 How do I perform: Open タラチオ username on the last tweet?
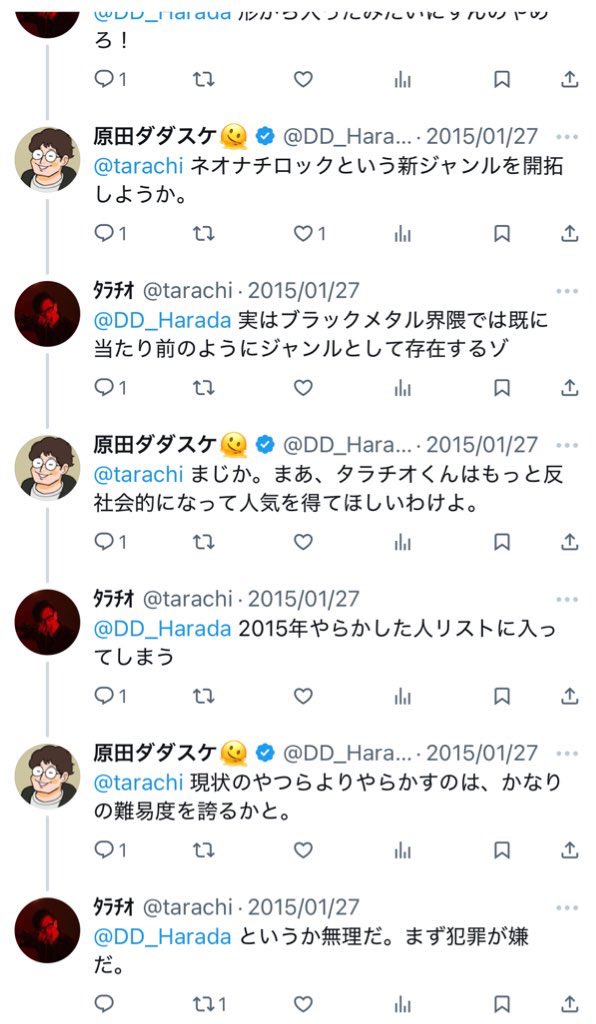114,907
